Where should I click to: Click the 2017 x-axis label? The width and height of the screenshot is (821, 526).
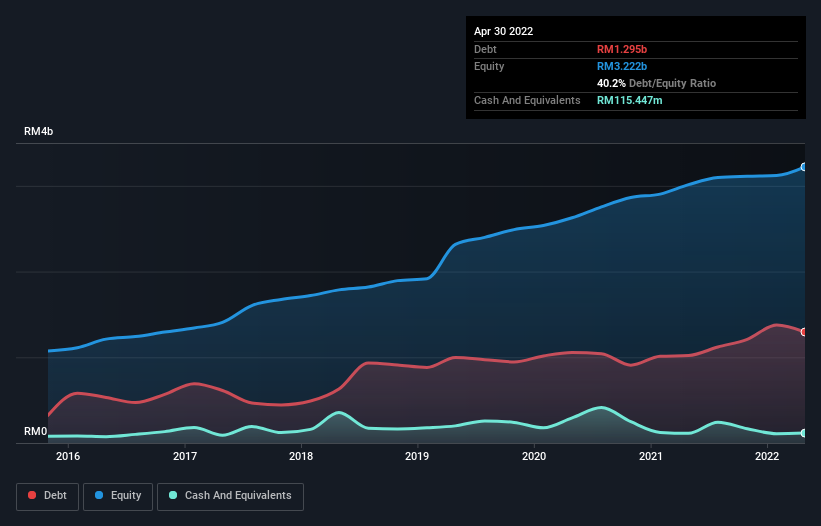pos(185,456)
